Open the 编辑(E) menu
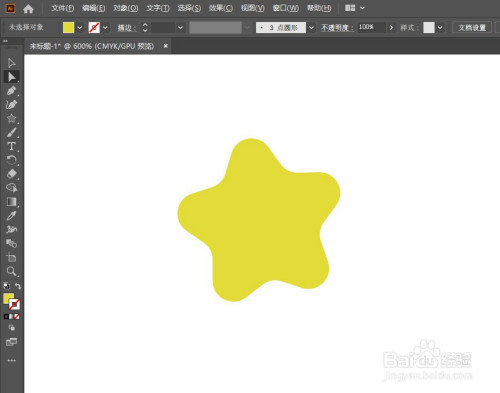Image resolution: width=500 pixels, height=393 pixels. (x=94, y=8)
